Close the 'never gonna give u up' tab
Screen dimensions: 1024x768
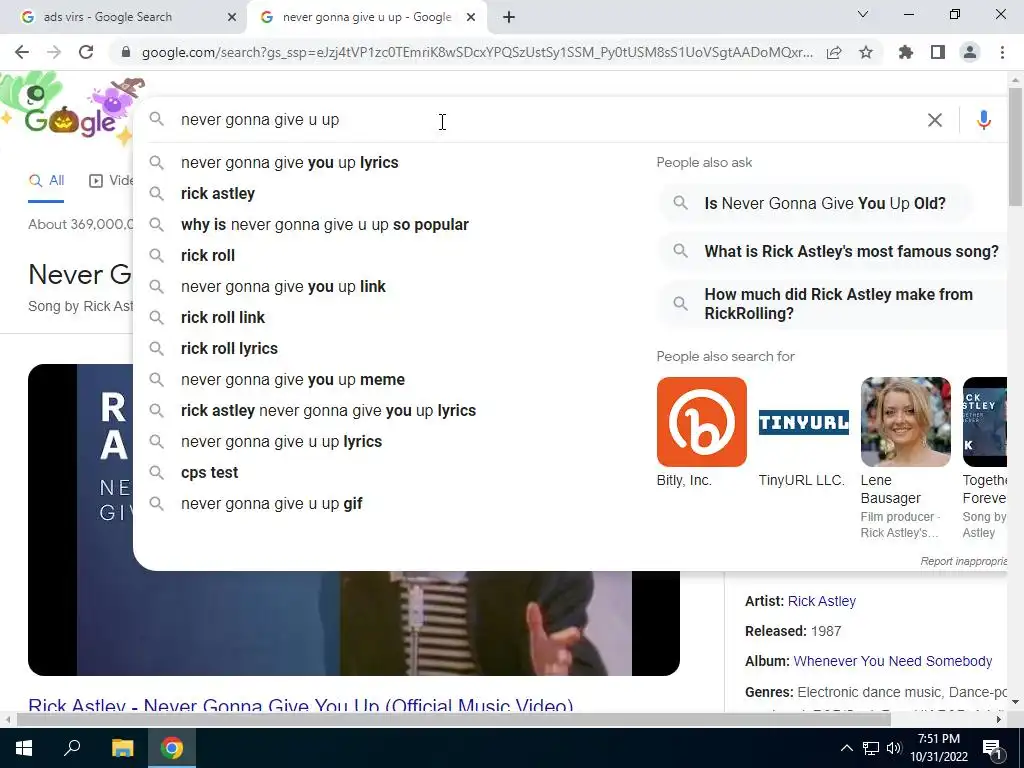pos(471,18)
